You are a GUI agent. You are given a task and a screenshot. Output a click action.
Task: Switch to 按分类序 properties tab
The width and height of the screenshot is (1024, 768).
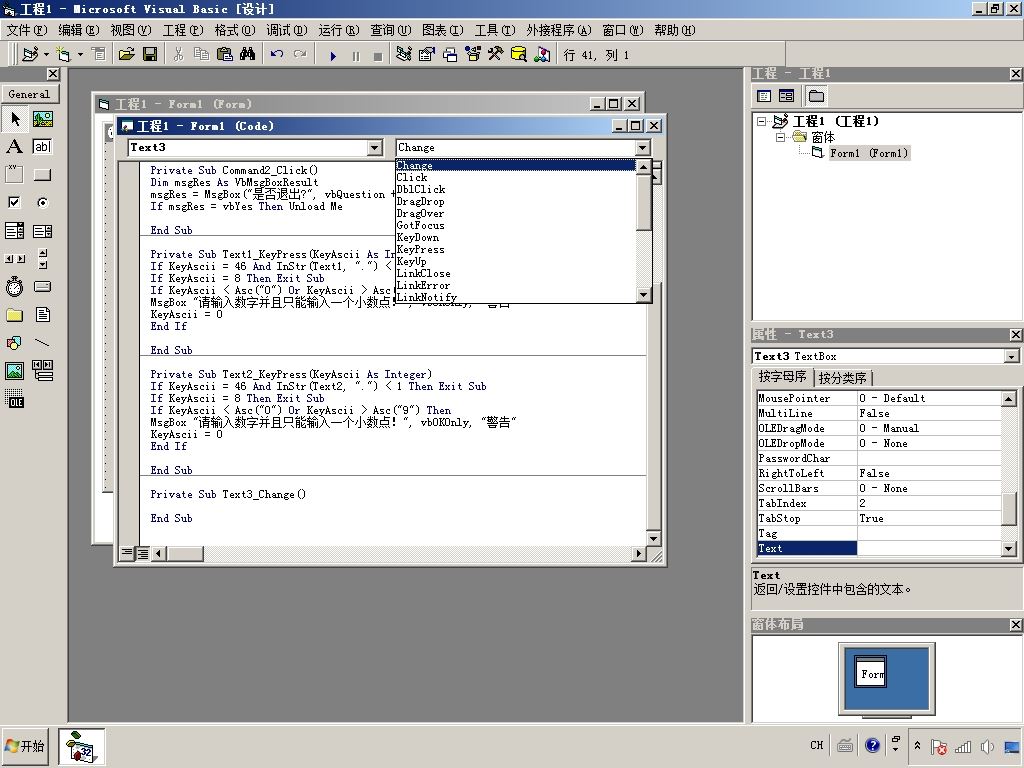pos(842,377)
